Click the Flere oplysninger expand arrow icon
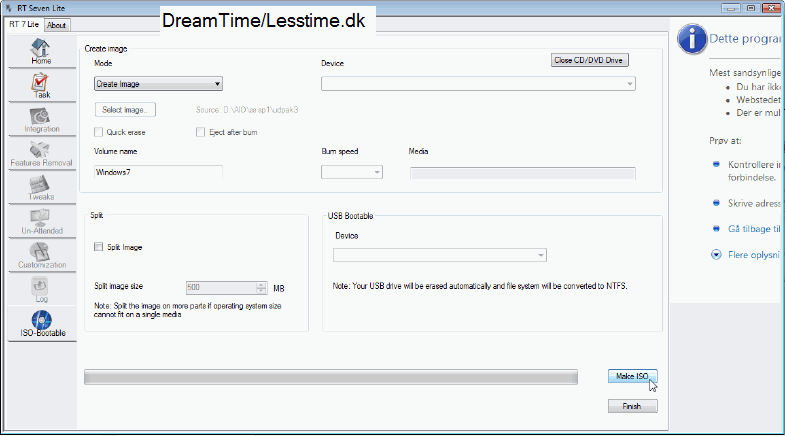This screenshot has width=785, height=436. click(716, 255)
